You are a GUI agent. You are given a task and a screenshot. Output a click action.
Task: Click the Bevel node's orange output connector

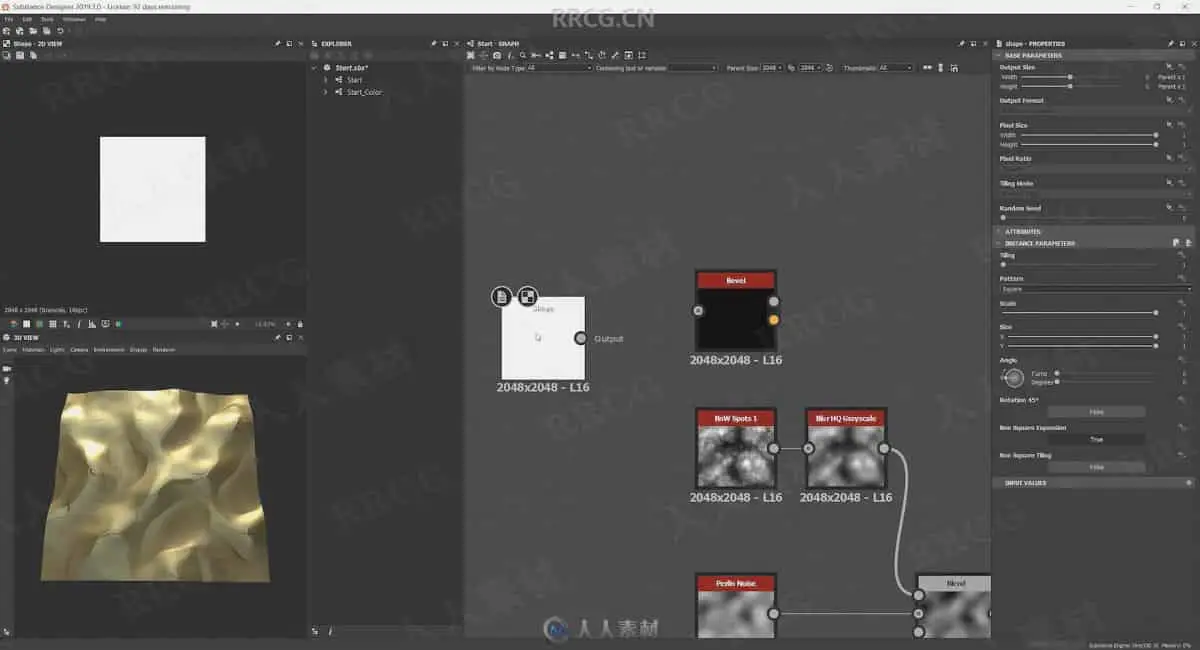(773, 320)
